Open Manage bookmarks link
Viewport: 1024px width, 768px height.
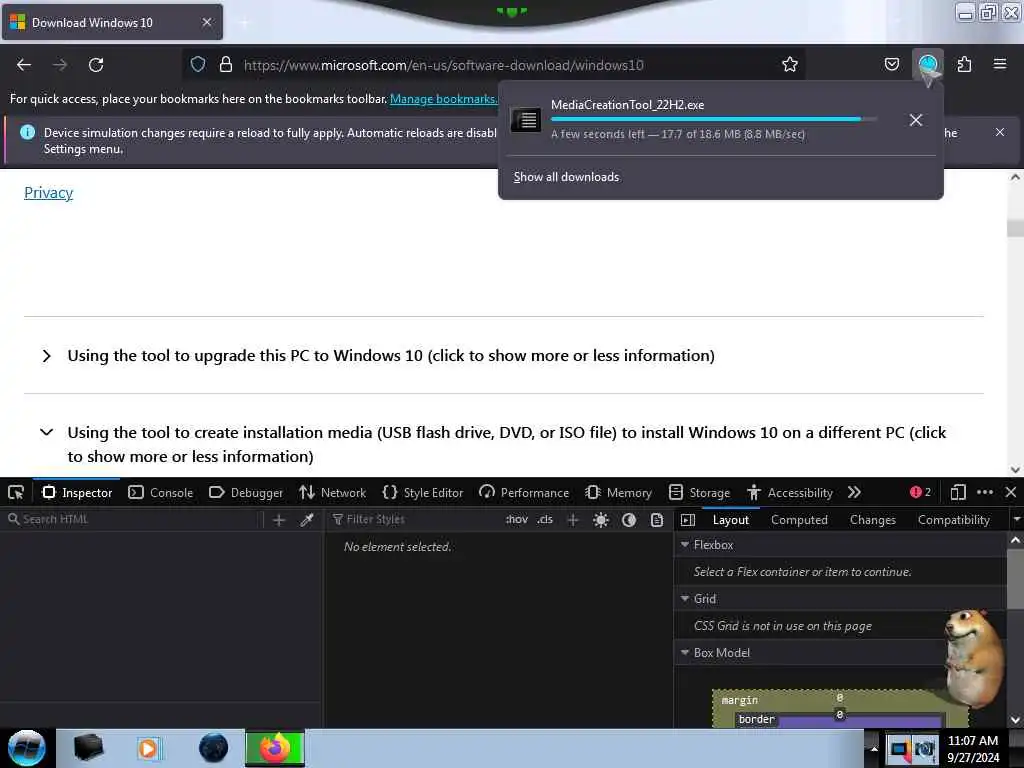pos(443,99)
